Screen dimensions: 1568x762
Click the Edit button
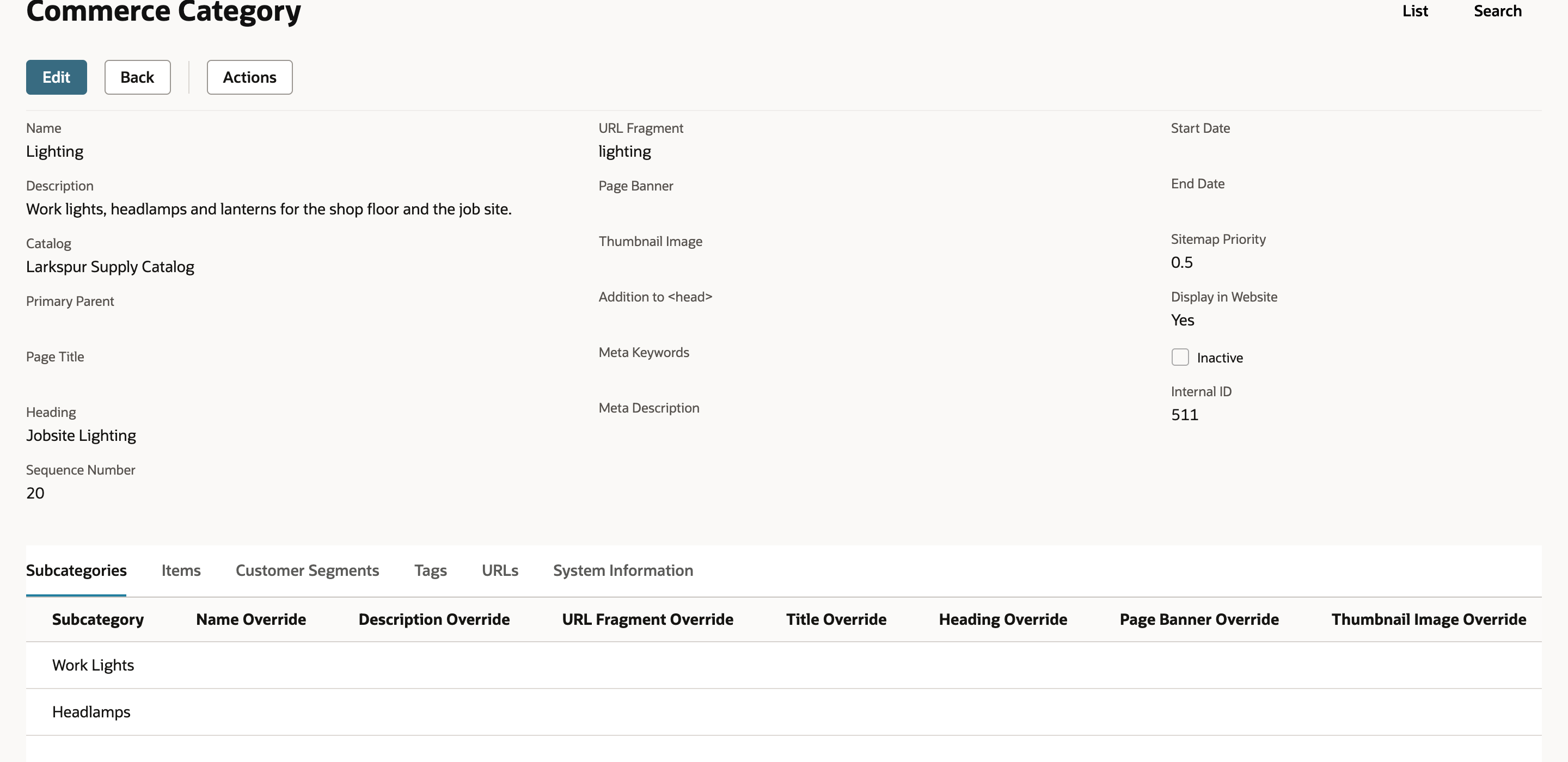[x=56, y=77]
